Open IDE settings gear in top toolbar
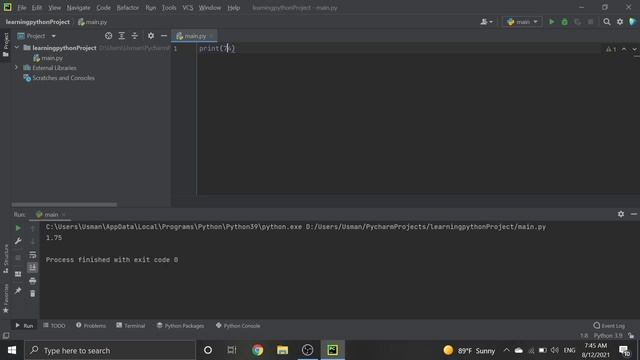 (x=620, y=22)
